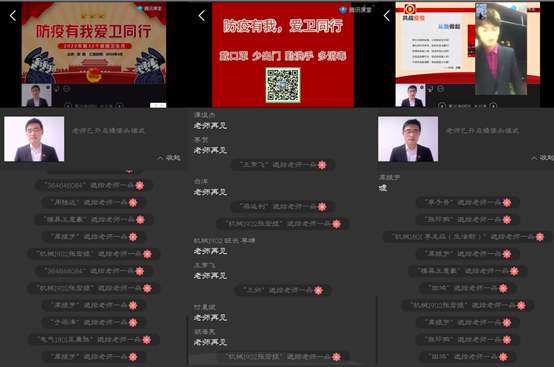This screenshot has height=367, width=554.
Task: Tap the small teacher thumbnail under right slide
Action: (410, 95)
